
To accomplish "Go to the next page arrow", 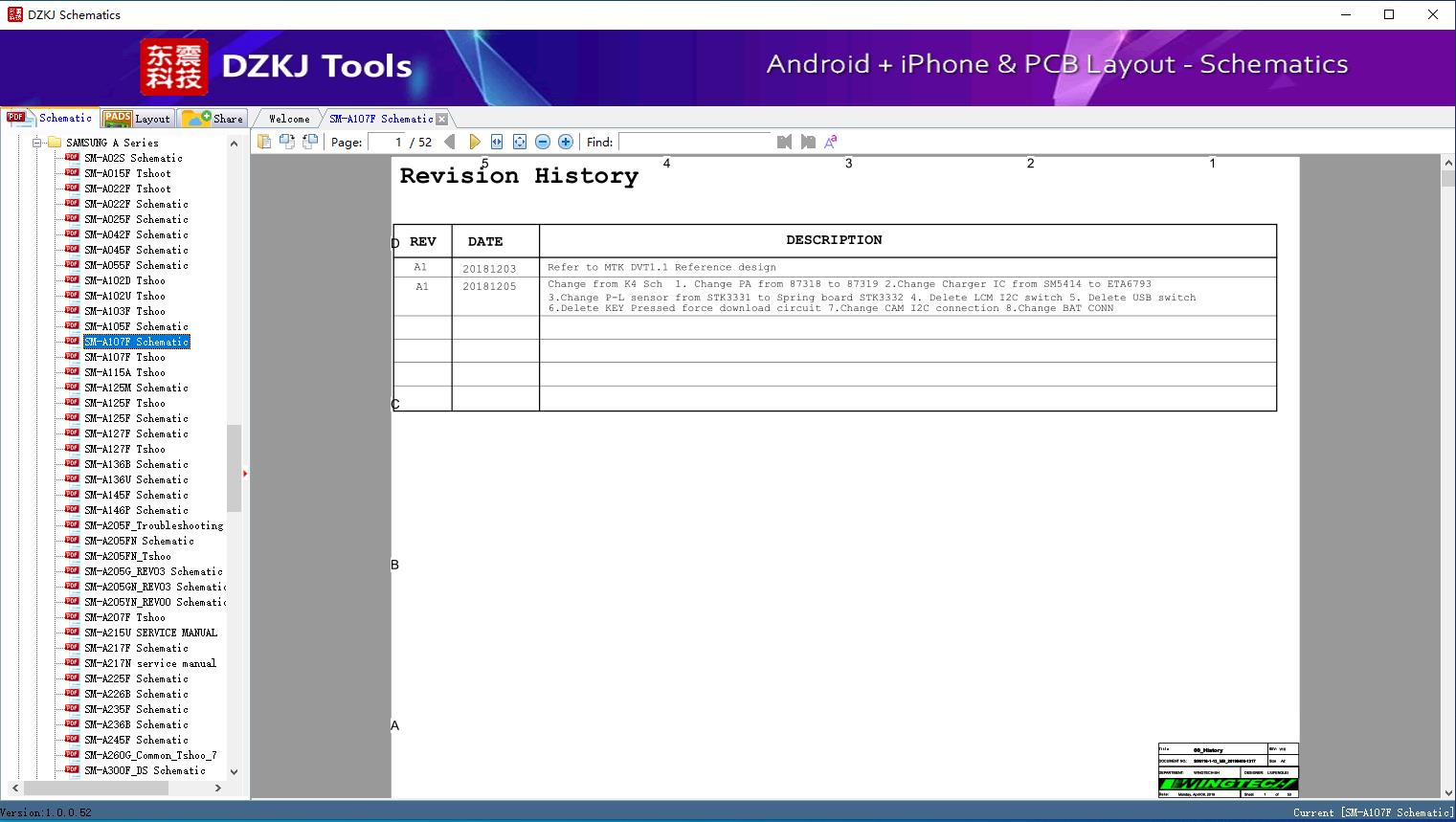I will pyautogui.click(x=474, y=142).
